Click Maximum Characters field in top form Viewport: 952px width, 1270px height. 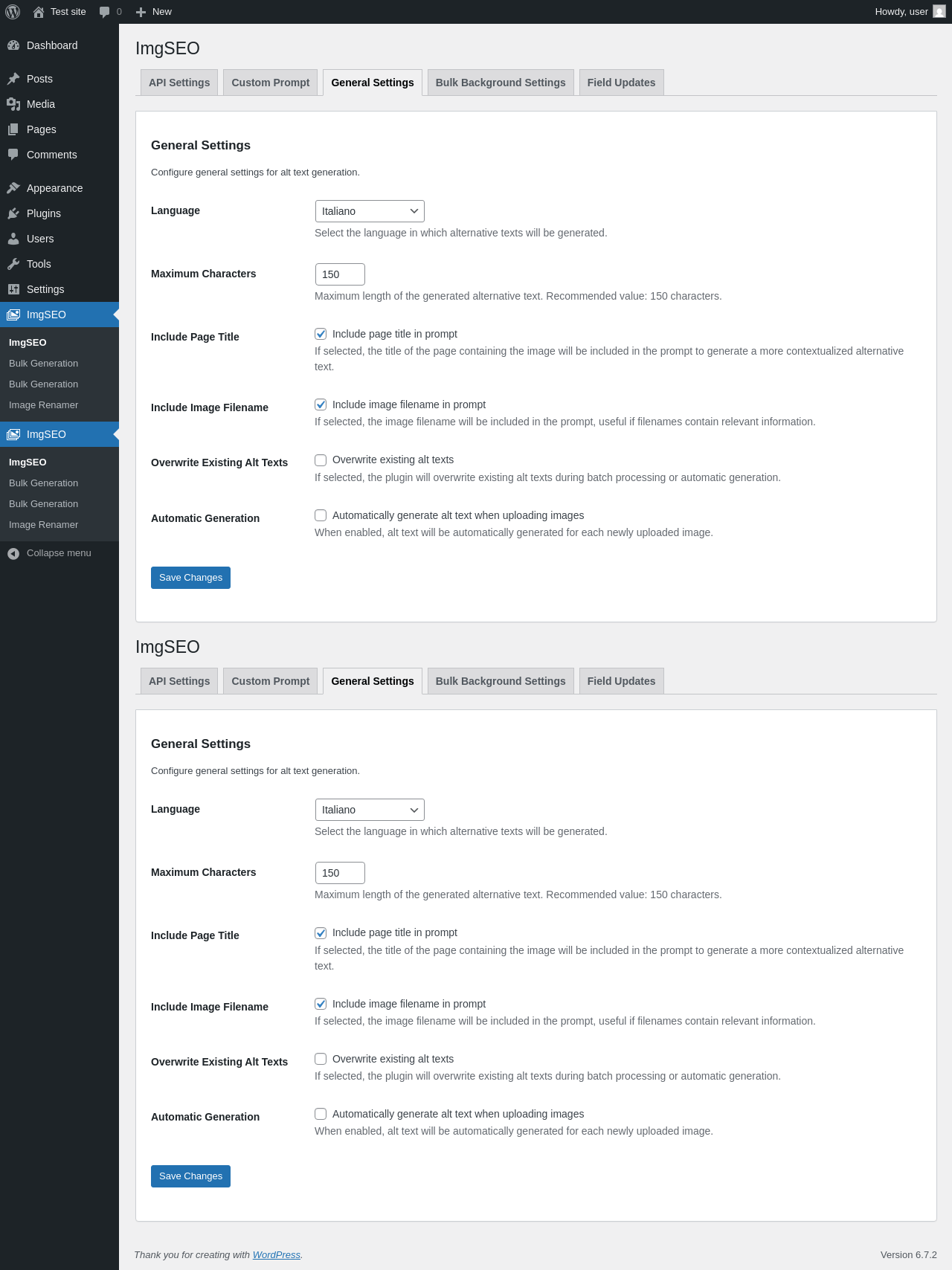click(x=340, y=274)
